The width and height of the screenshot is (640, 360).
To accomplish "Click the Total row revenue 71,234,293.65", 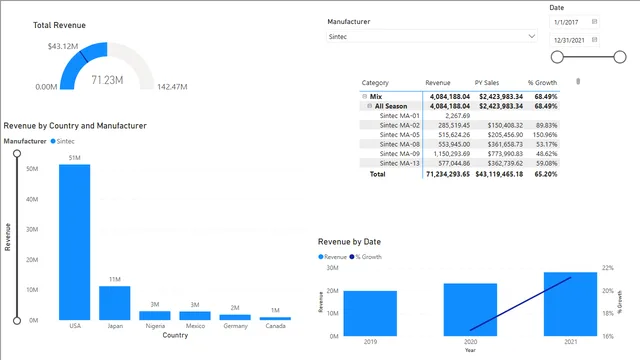I will pos(448,174).
